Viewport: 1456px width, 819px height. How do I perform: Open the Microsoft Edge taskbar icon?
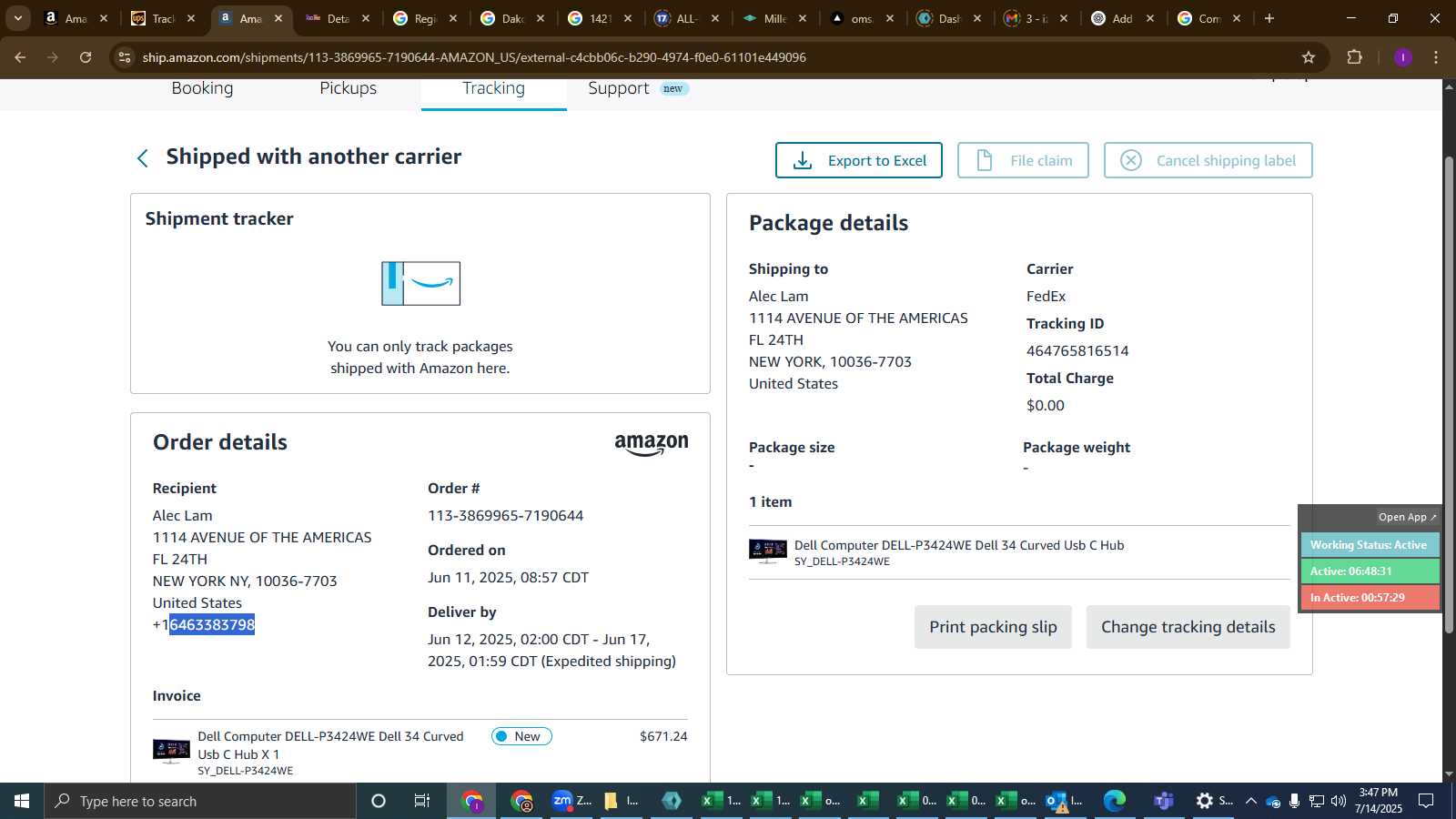1115,801
